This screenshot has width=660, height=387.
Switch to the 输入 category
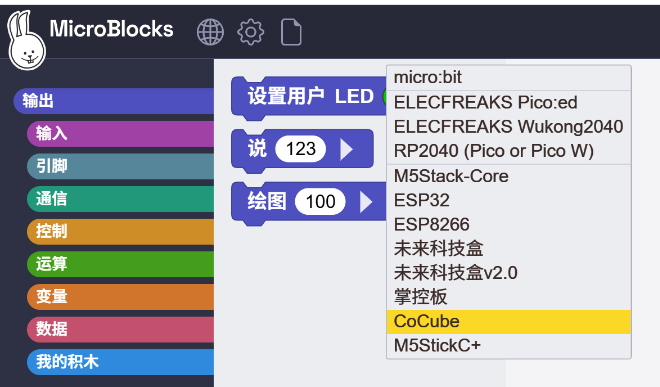pos(120,134)
